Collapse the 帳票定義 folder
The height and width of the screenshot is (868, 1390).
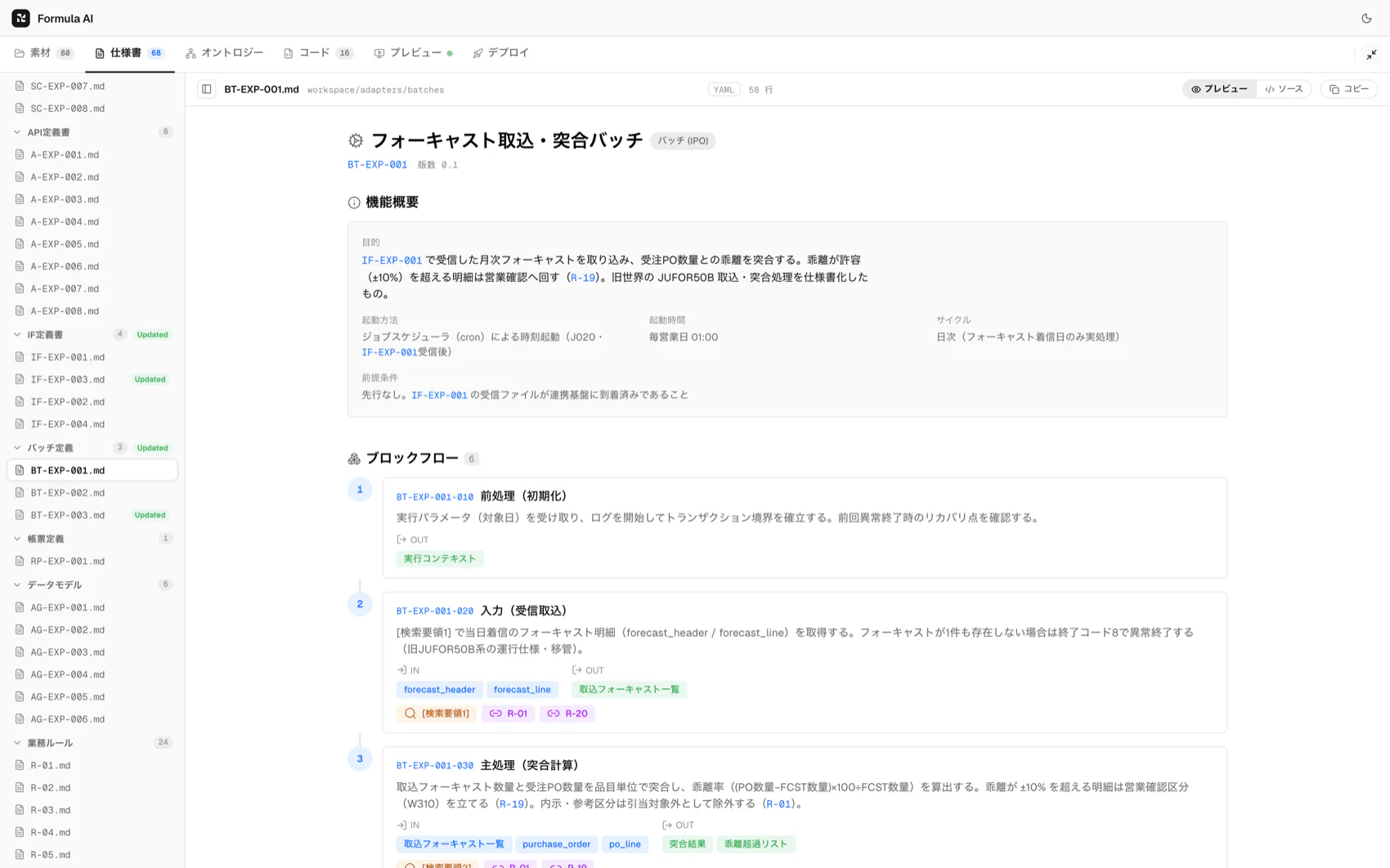tap(17, 539)
